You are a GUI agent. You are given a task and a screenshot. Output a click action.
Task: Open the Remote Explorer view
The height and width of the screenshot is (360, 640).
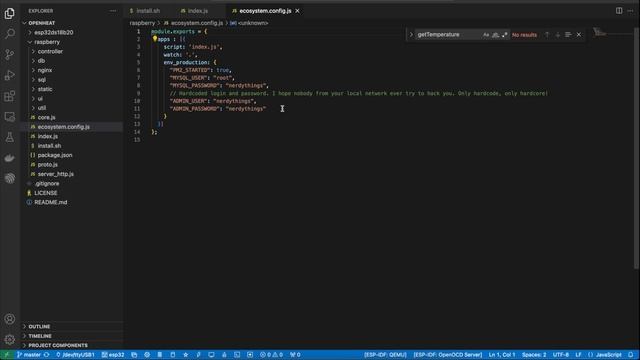(x=9, y=117)
